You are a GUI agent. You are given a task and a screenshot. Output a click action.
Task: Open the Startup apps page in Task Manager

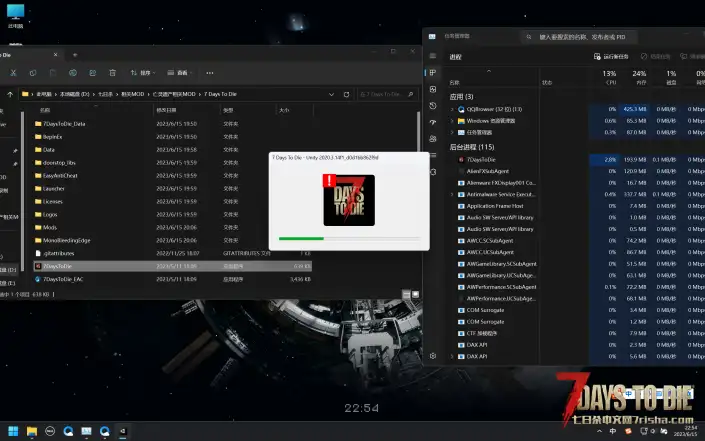(433, 122)
